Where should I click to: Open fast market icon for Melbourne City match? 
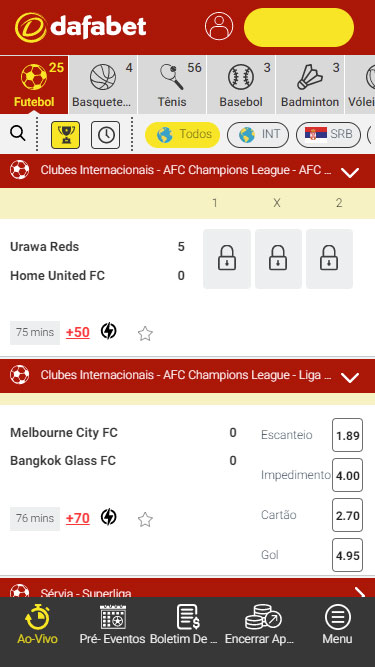click(x=108, y=517)
